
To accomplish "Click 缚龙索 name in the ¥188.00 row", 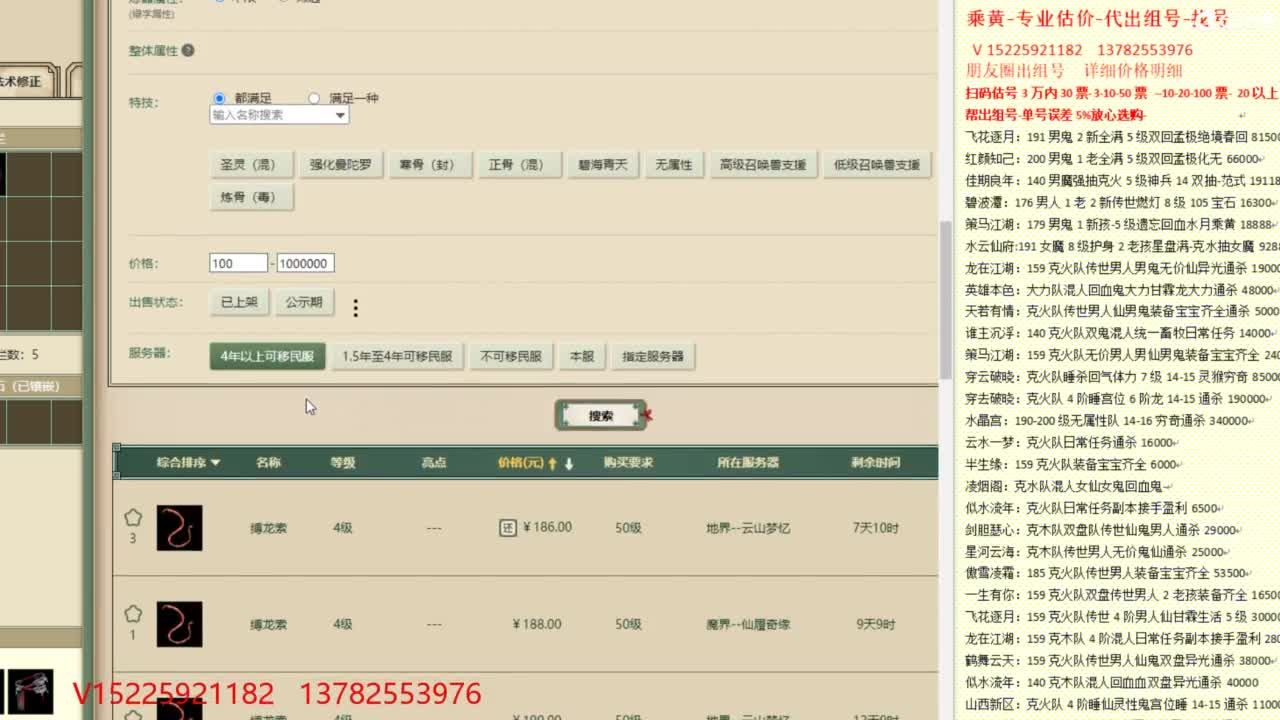I will point(268,624).
